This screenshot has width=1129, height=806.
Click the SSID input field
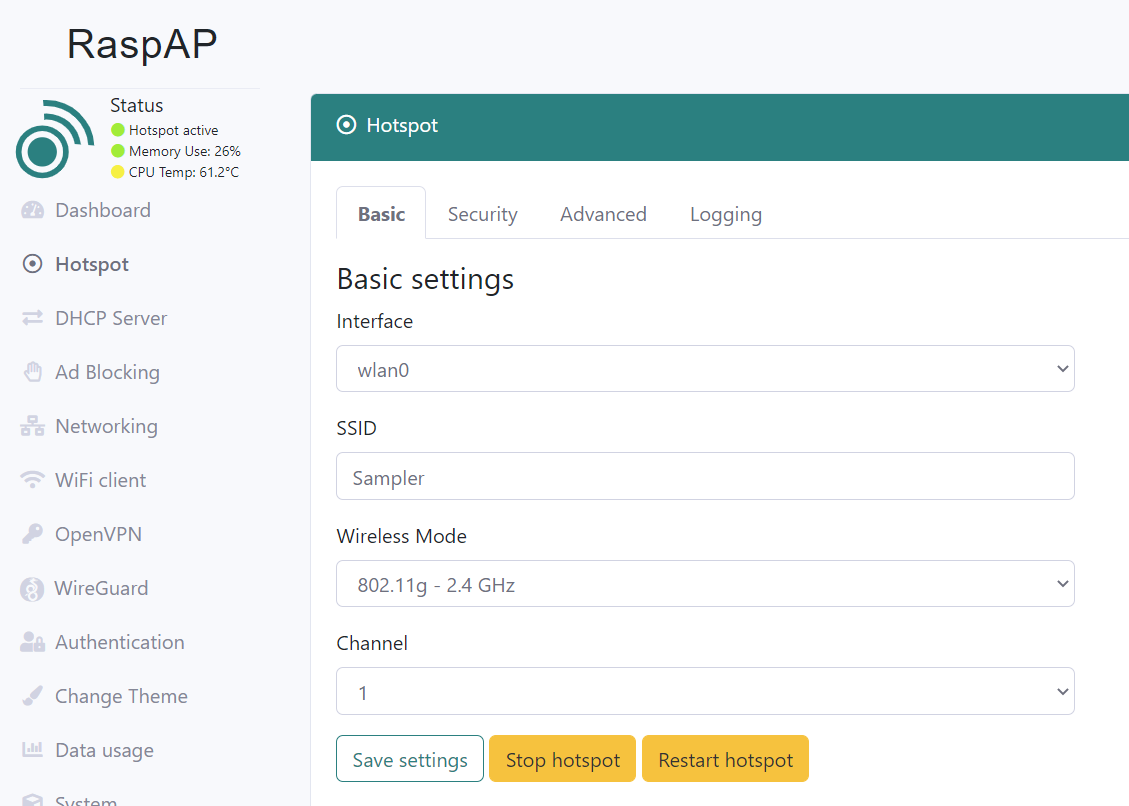[705, 476]
